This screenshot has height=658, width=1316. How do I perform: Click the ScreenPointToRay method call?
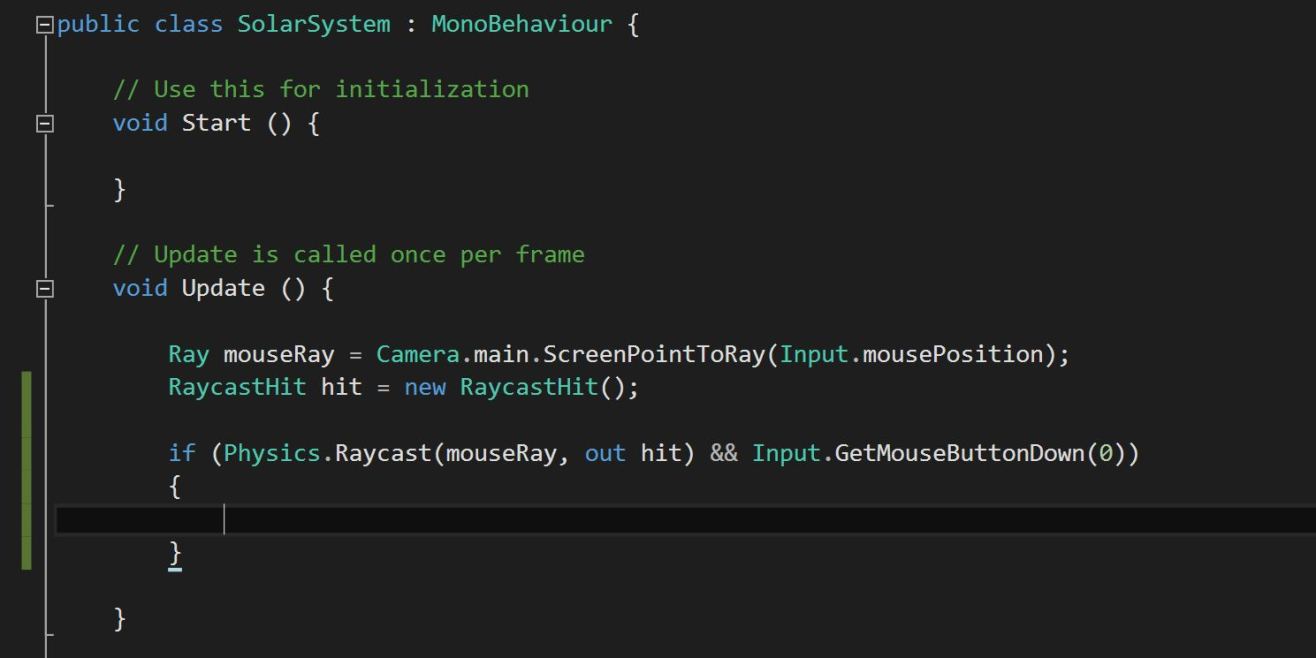point(654,354)
